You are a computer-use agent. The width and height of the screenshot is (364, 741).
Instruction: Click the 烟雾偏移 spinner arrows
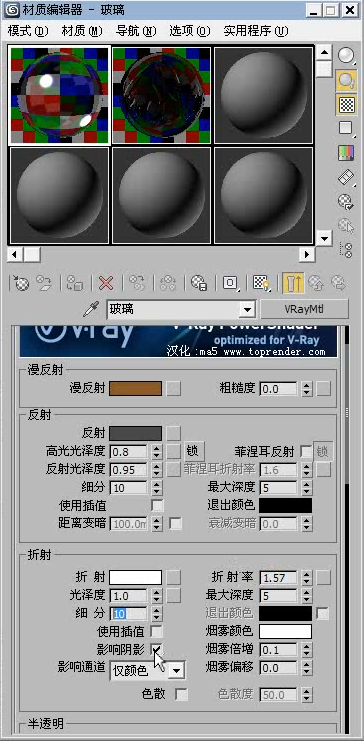click(x=307, y=668)
